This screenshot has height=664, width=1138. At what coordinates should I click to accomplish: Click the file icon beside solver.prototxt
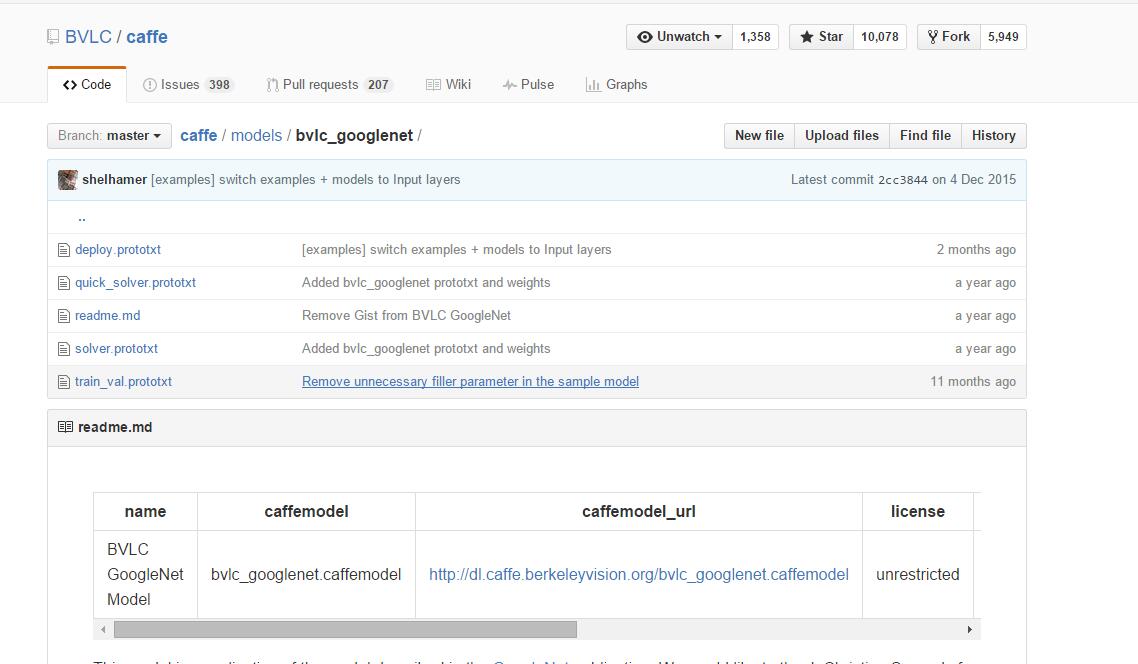point(64,349)
